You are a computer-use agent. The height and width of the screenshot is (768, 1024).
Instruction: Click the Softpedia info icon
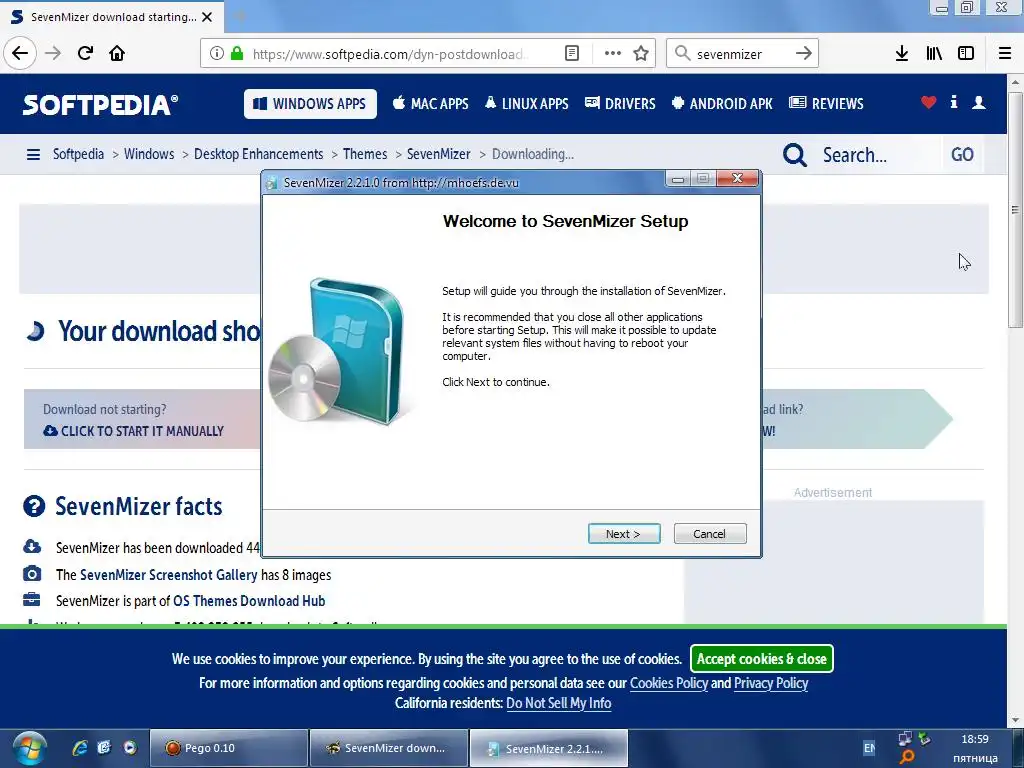pos(954,102)
